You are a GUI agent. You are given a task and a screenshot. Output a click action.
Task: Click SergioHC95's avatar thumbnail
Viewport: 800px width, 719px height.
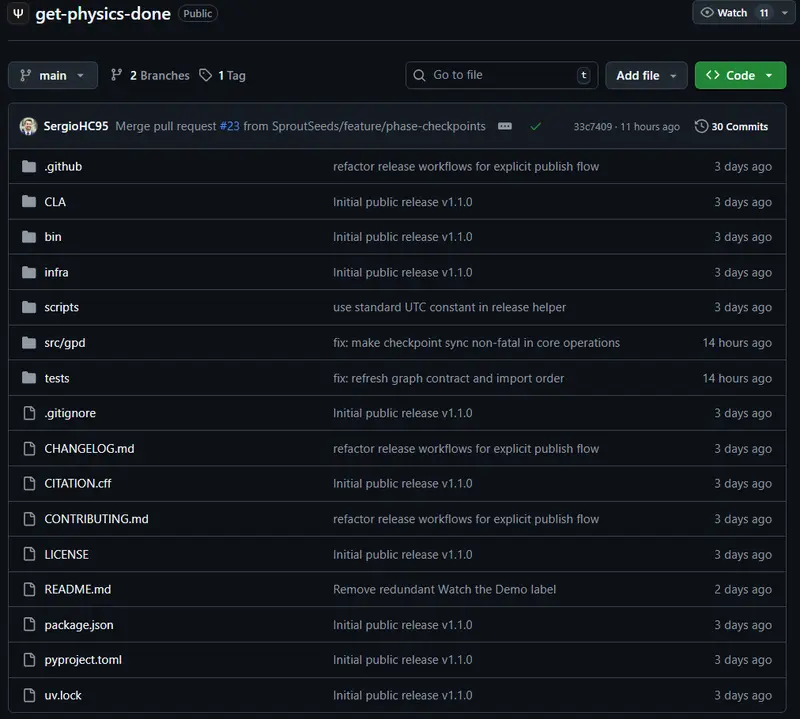28,127
